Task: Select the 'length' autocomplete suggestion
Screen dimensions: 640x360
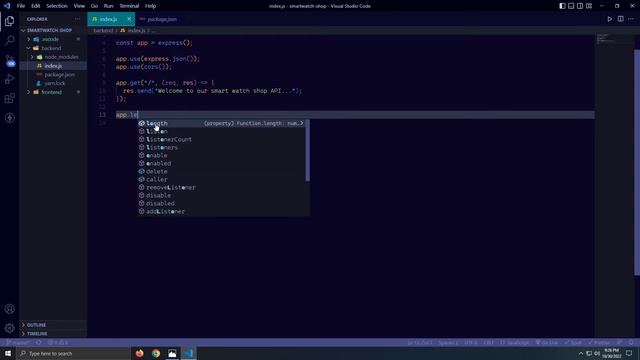Action: point(222,123)
